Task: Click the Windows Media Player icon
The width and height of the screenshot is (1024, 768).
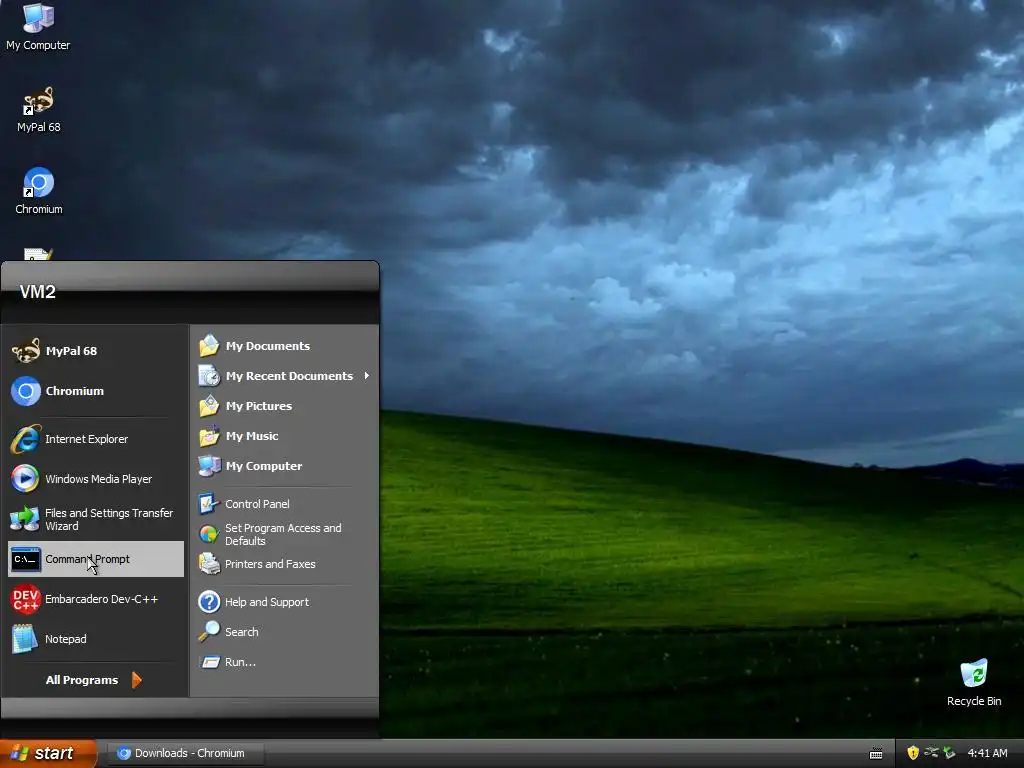Action: point(25,479)
